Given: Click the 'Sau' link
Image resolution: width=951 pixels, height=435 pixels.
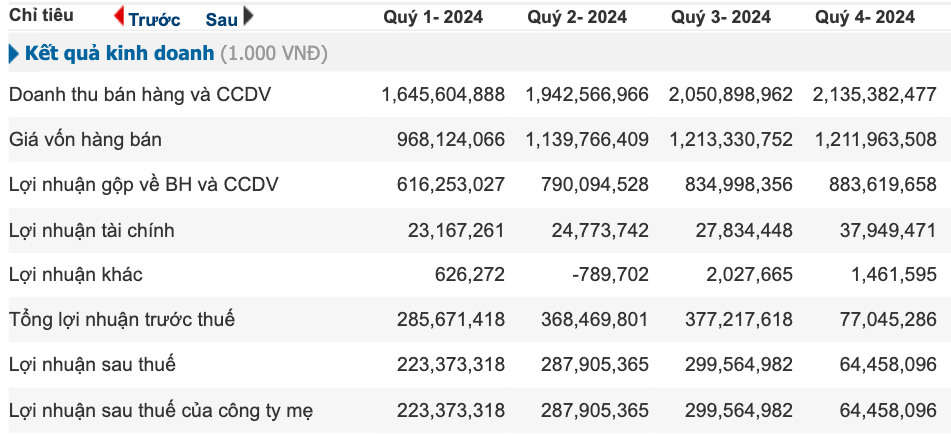Looking at the screenshot, I should 221,19.
